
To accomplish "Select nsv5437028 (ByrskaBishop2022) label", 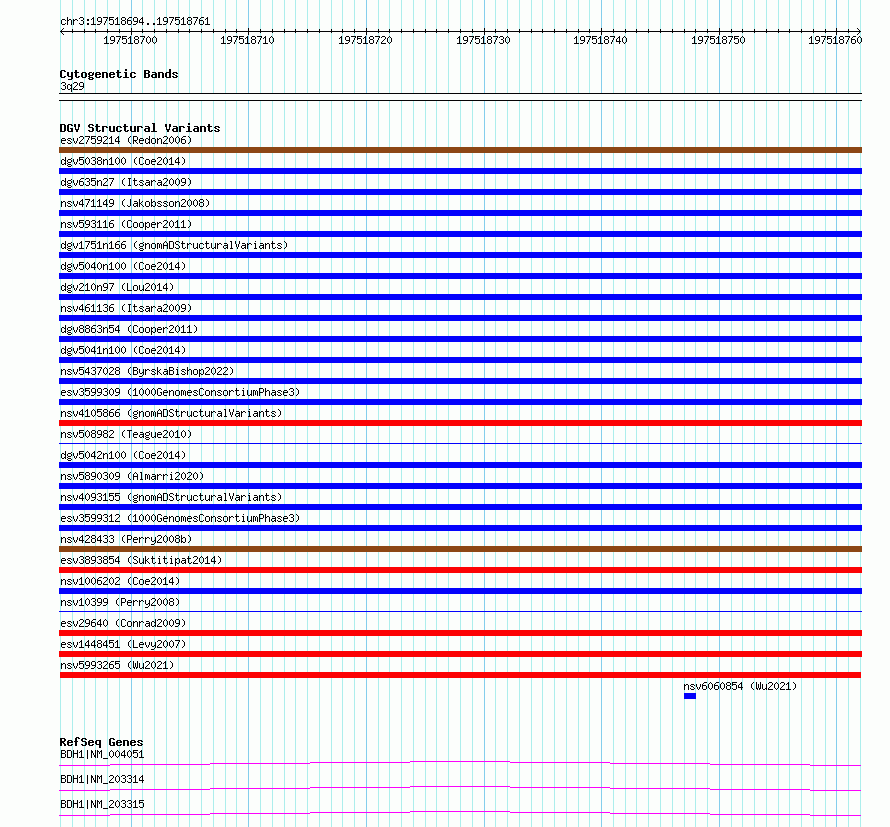I will (x=147, y=371).
